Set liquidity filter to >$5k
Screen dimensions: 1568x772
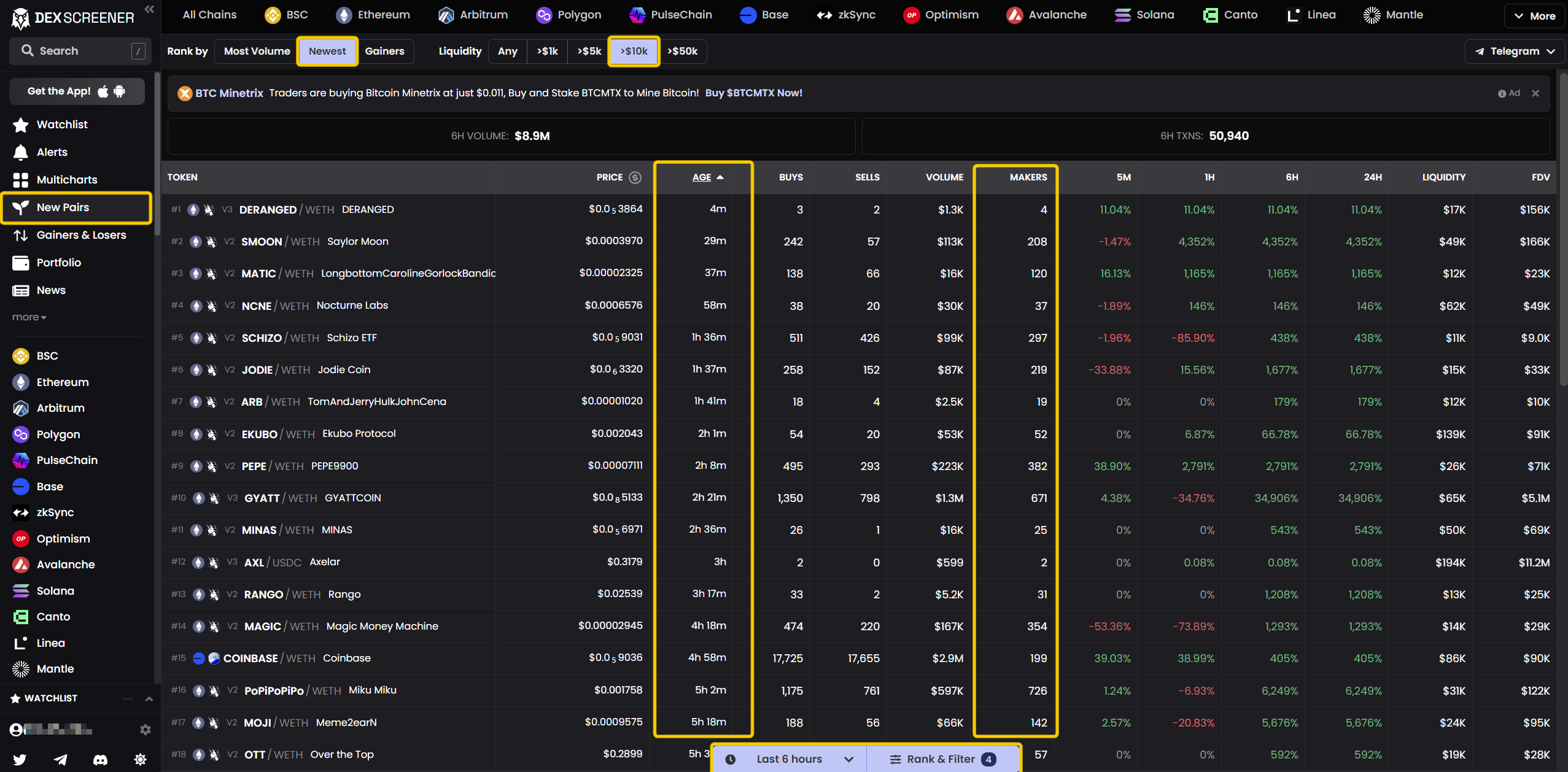click(x=589, y=51)
